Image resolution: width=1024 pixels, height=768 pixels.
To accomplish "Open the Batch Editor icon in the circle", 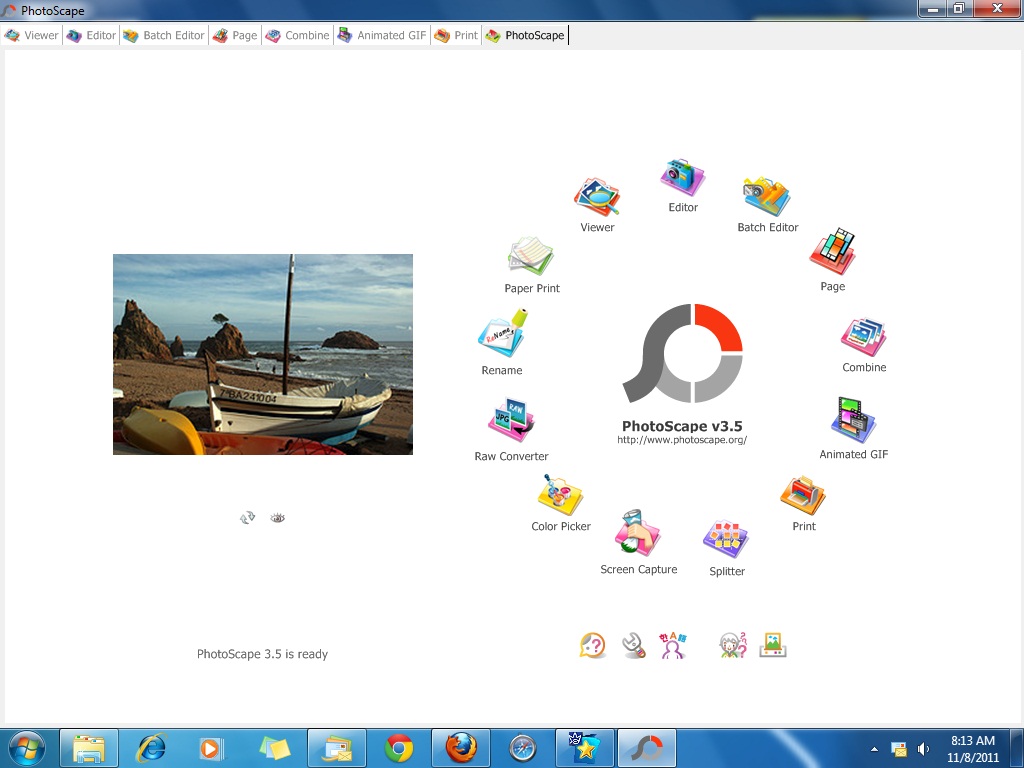I will 767,197.
